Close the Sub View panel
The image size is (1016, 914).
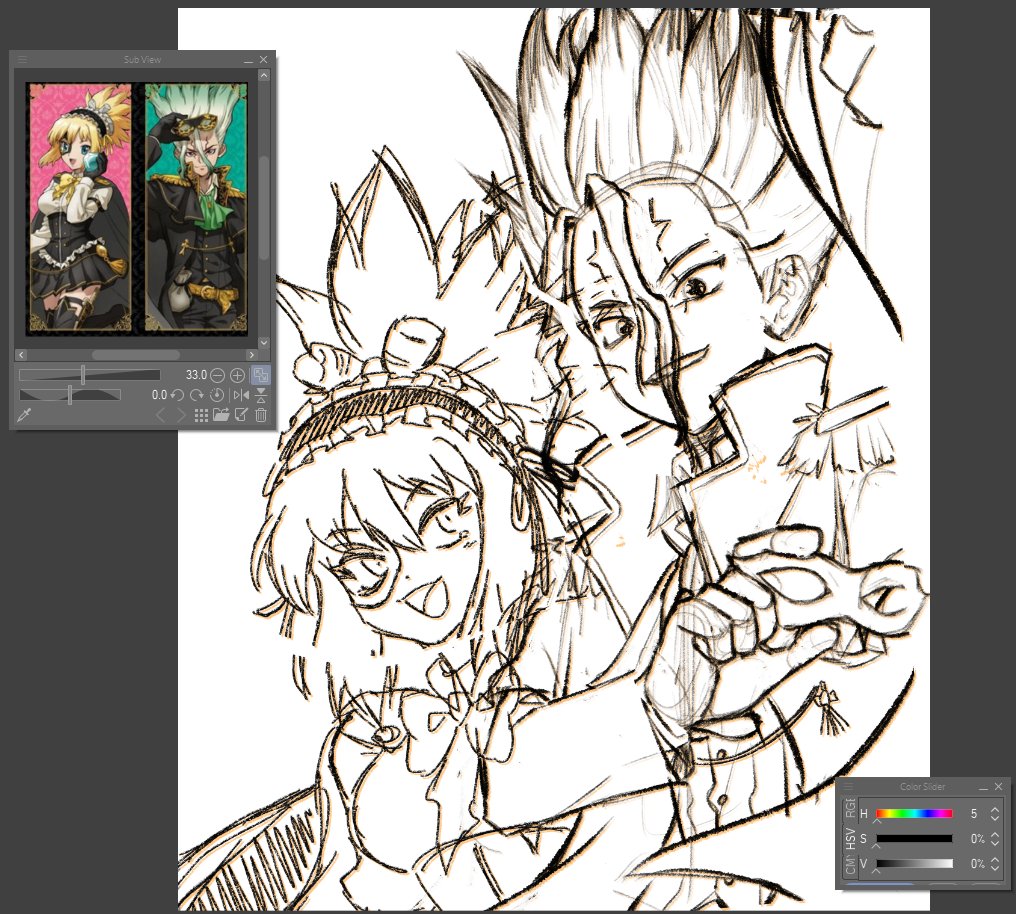coord(263,60)
